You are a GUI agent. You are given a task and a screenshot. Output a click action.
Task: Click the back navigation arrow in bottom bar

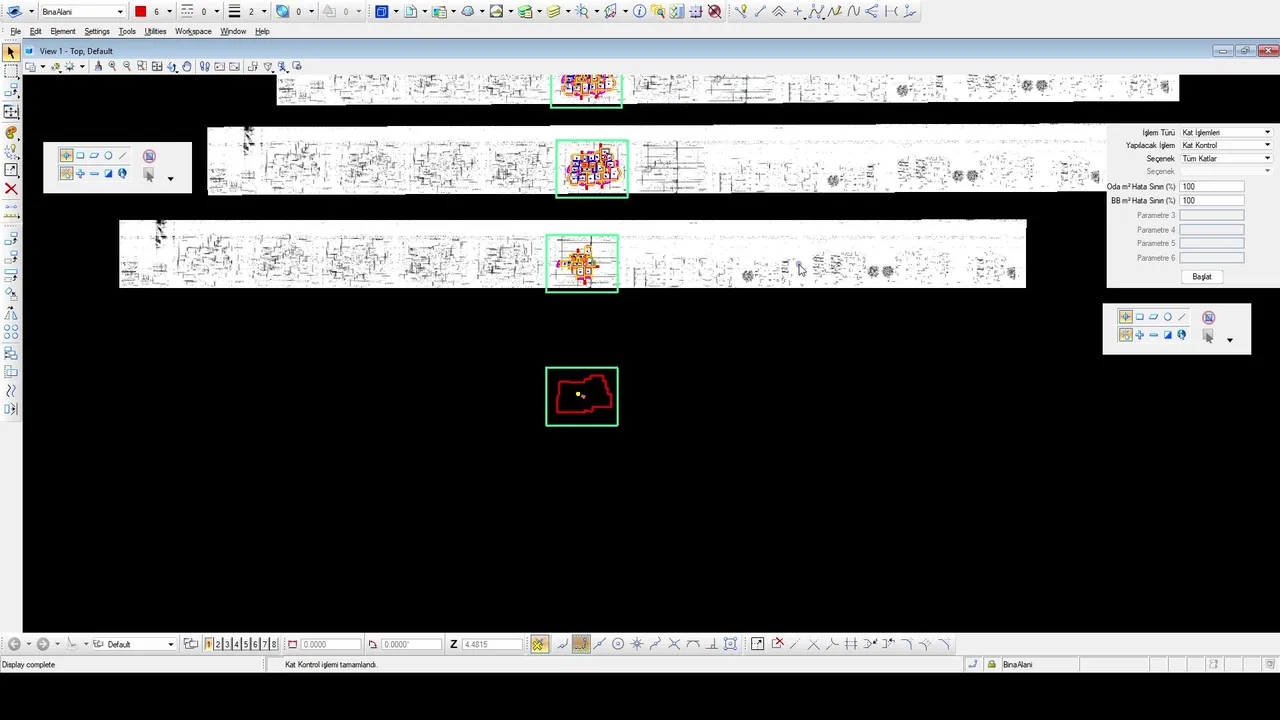(13, 644)
